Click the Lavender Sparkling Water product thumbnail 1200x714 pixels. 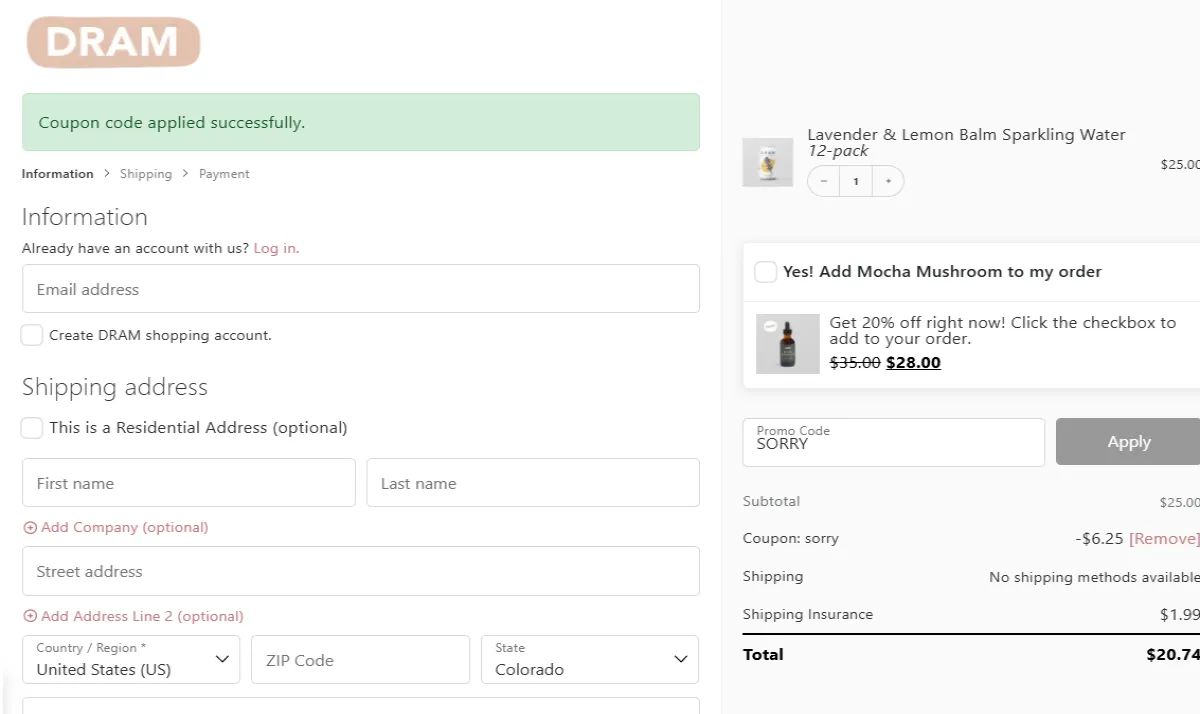click(x=767, y=162)
